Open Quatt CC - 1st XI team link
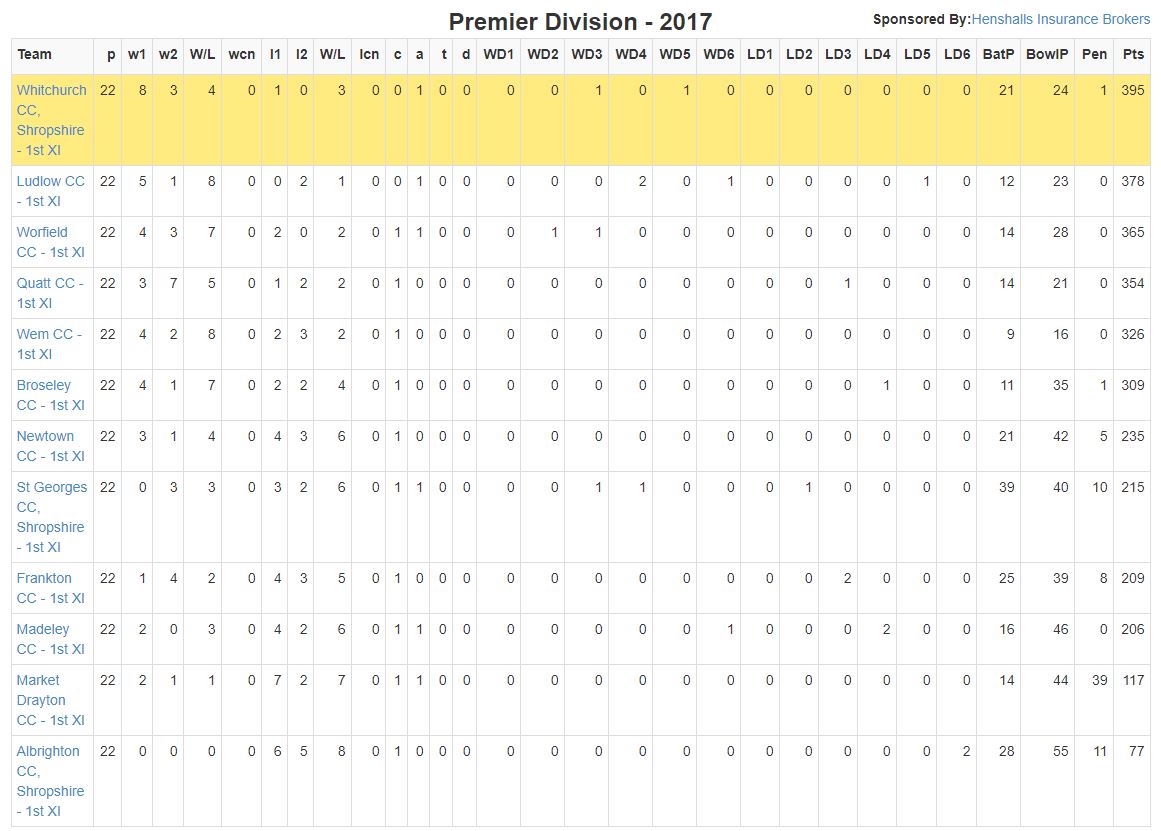 [50, 293]
